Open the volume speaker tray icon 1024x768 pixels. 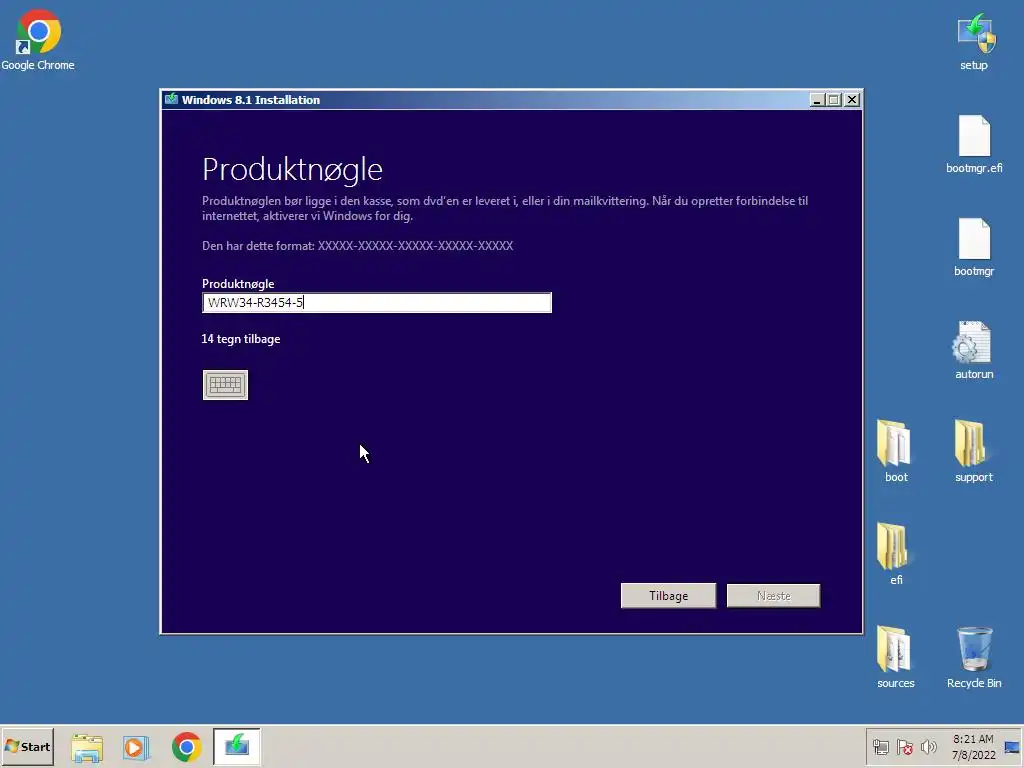928,747
